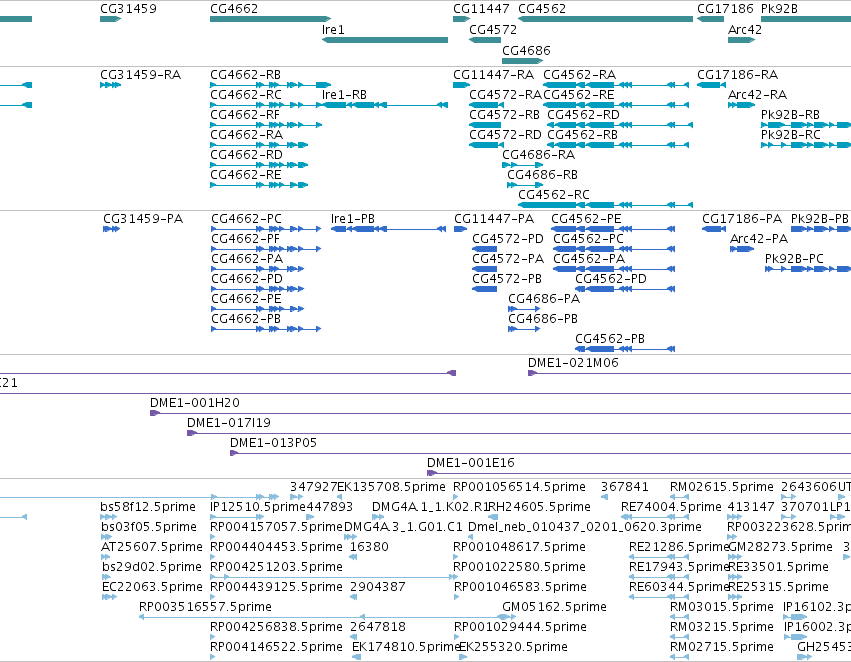Viewport: 851px width, 662px height.
Task: Click protein CG4662-PF
Action: [x=266, y=249]
